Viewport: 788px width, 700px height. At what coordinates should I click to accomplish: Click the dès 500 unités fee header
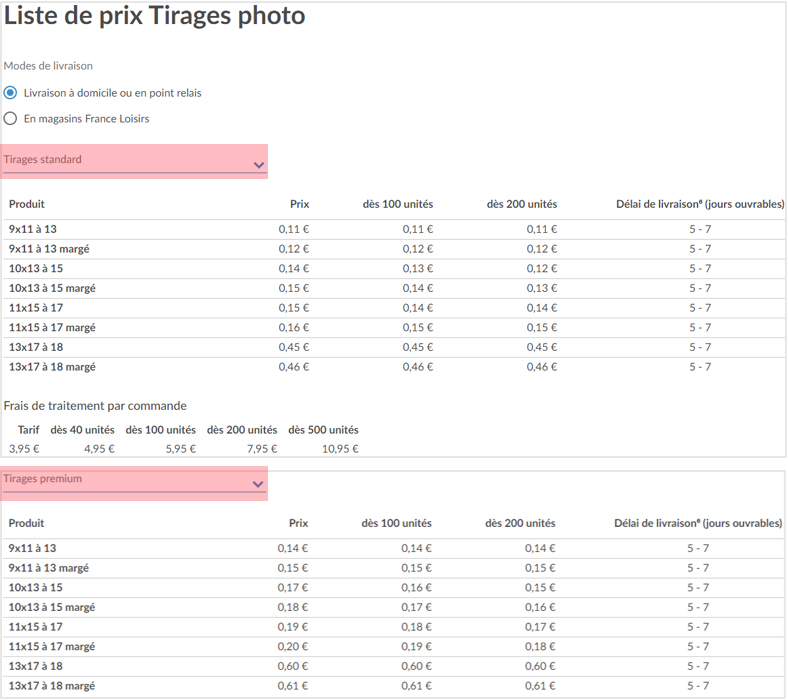point(323,430)
